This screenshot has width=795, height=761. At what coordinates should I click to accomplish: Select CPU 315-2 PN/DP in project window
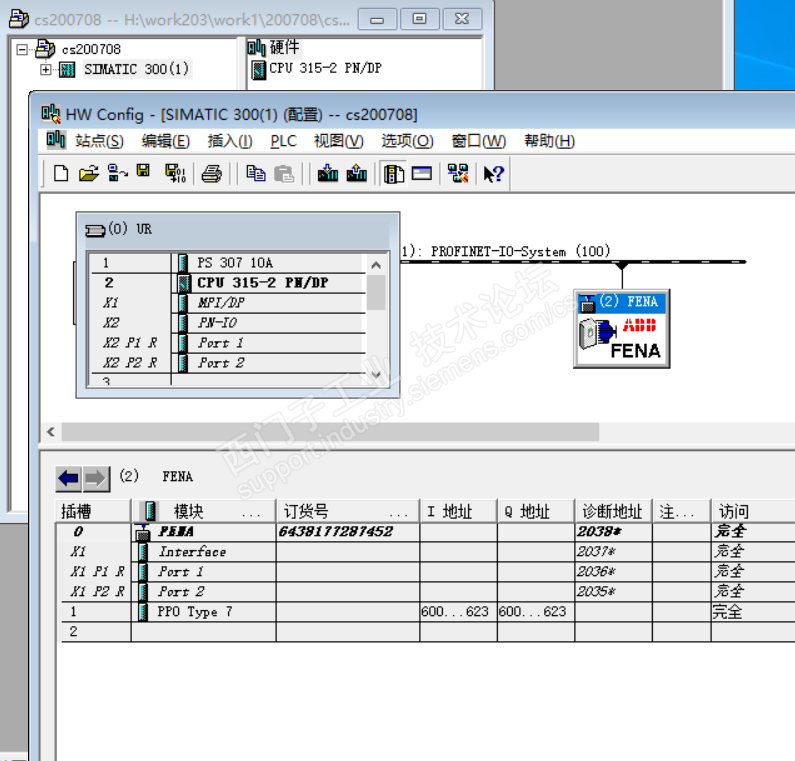317,68
